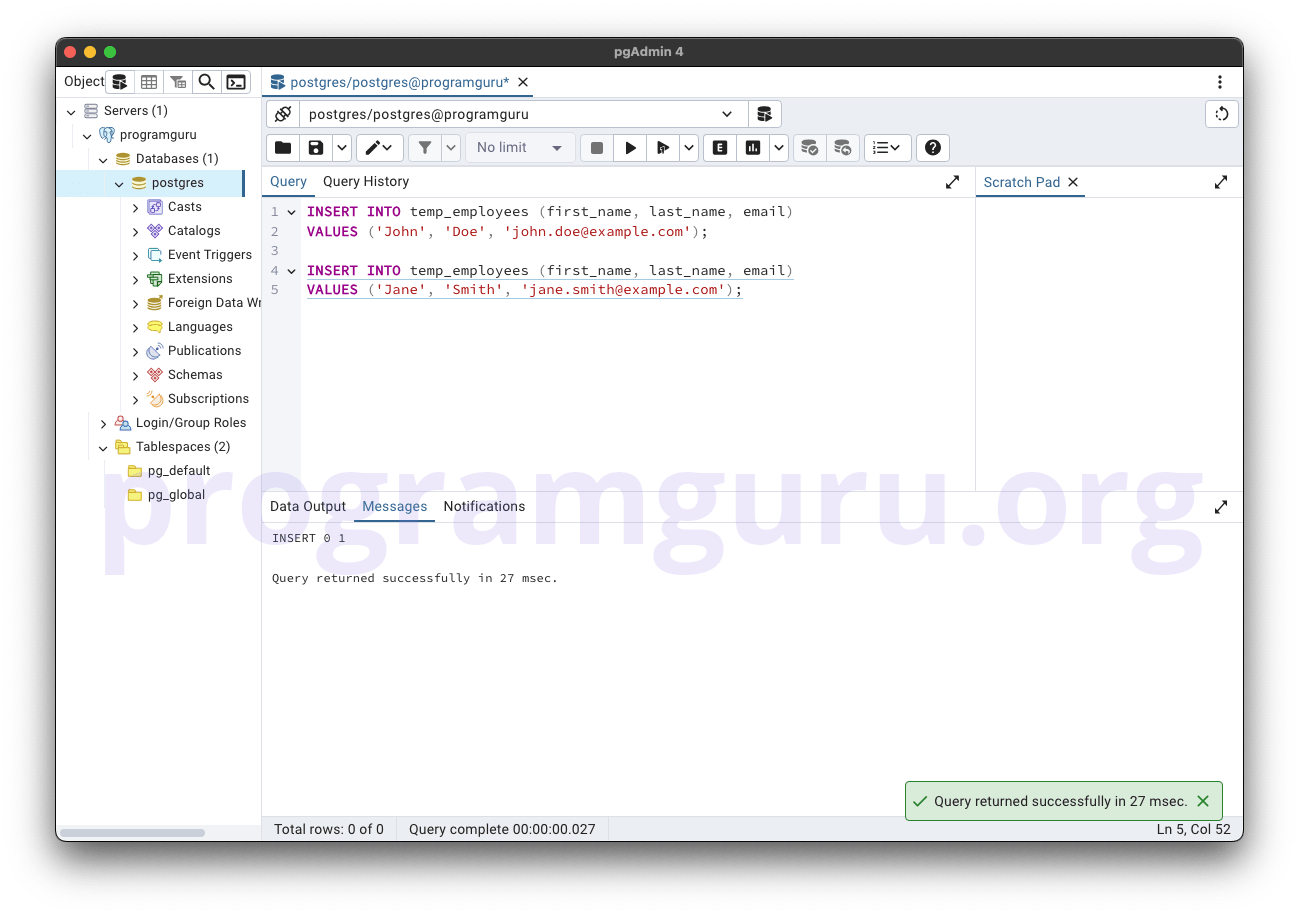Toggle the sort/filter dialog
This screenshot has width=1299, height=915.
[x=425, y=147]
